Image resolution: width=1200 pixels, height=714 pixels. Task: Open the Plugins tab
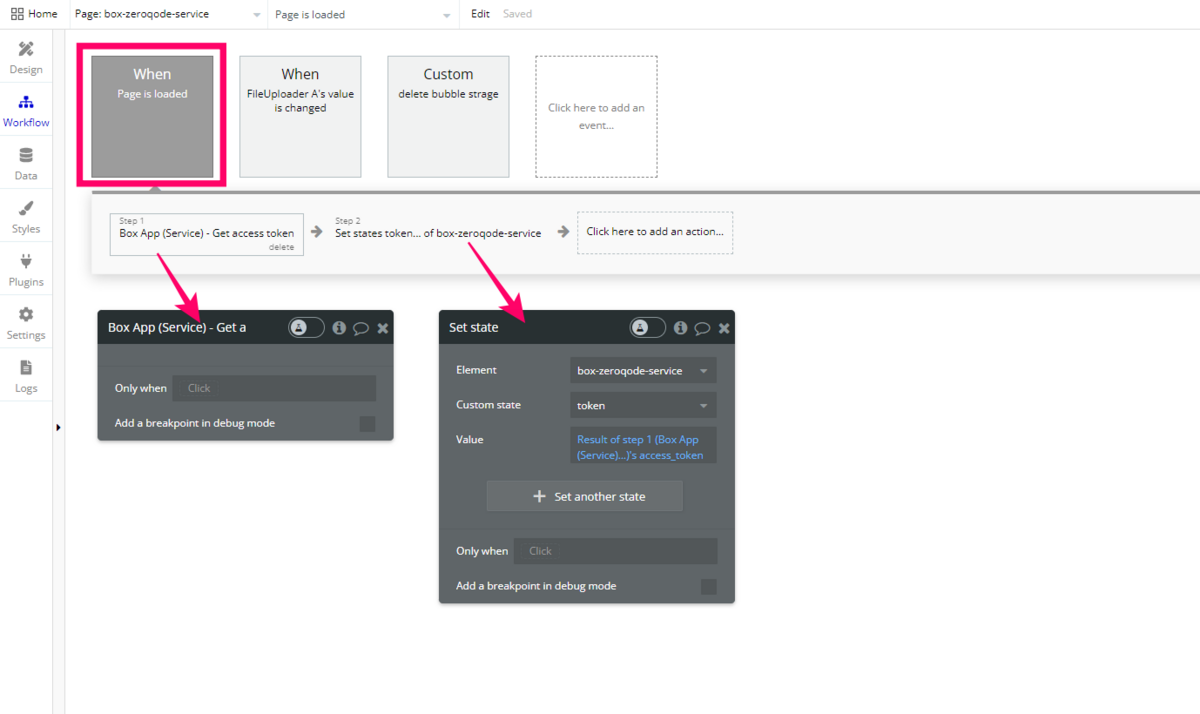[26, 270]
